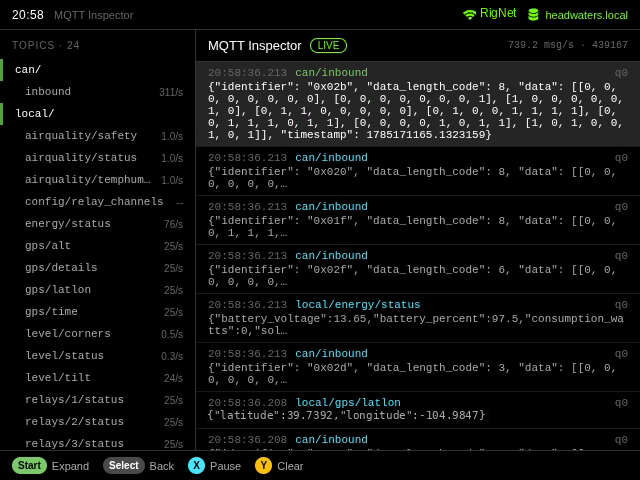640x480 pixels.
Task: Select the relays/2/status topic
Action: [98, 422]
